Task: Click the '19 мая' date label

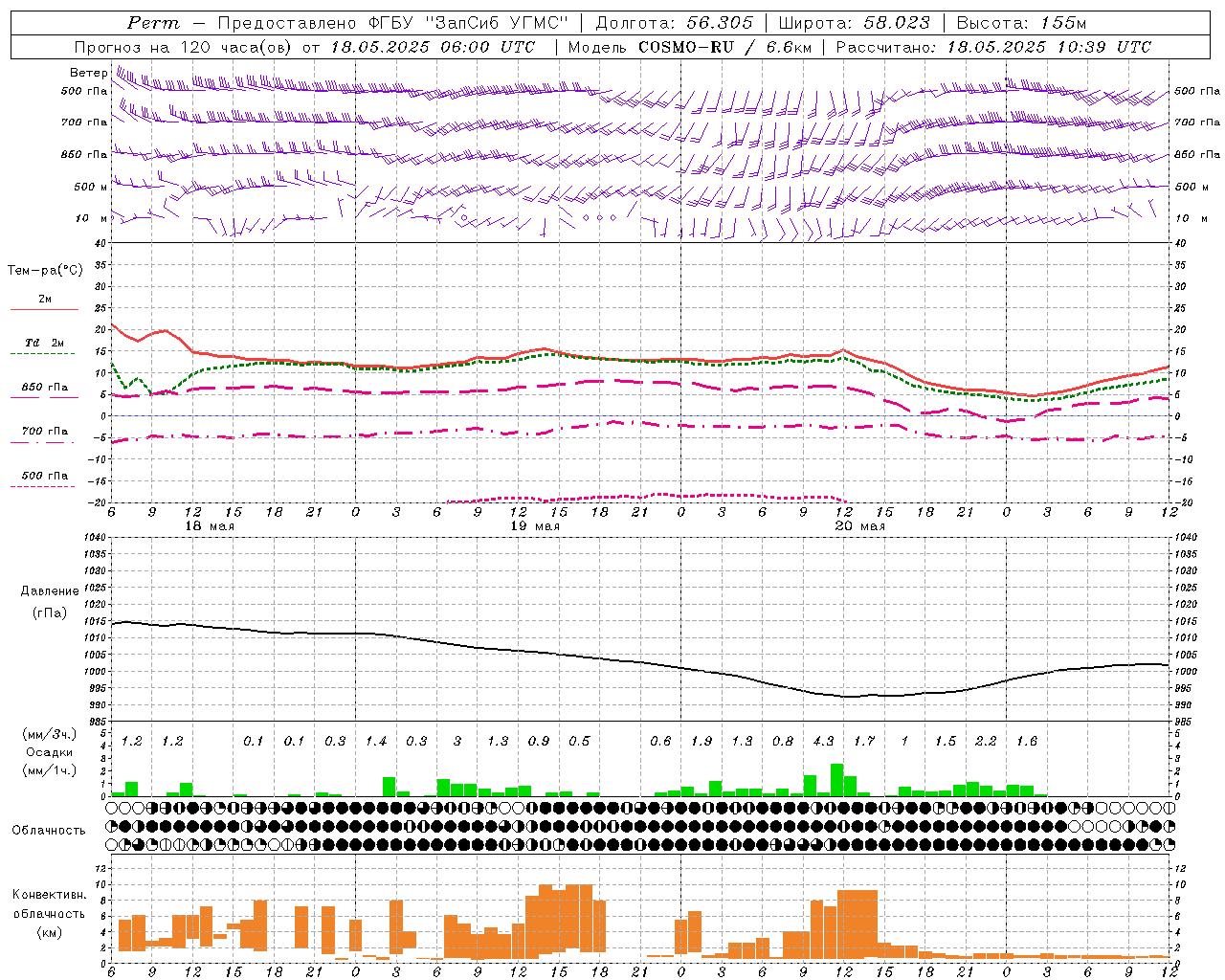Action: coord(535,526)
